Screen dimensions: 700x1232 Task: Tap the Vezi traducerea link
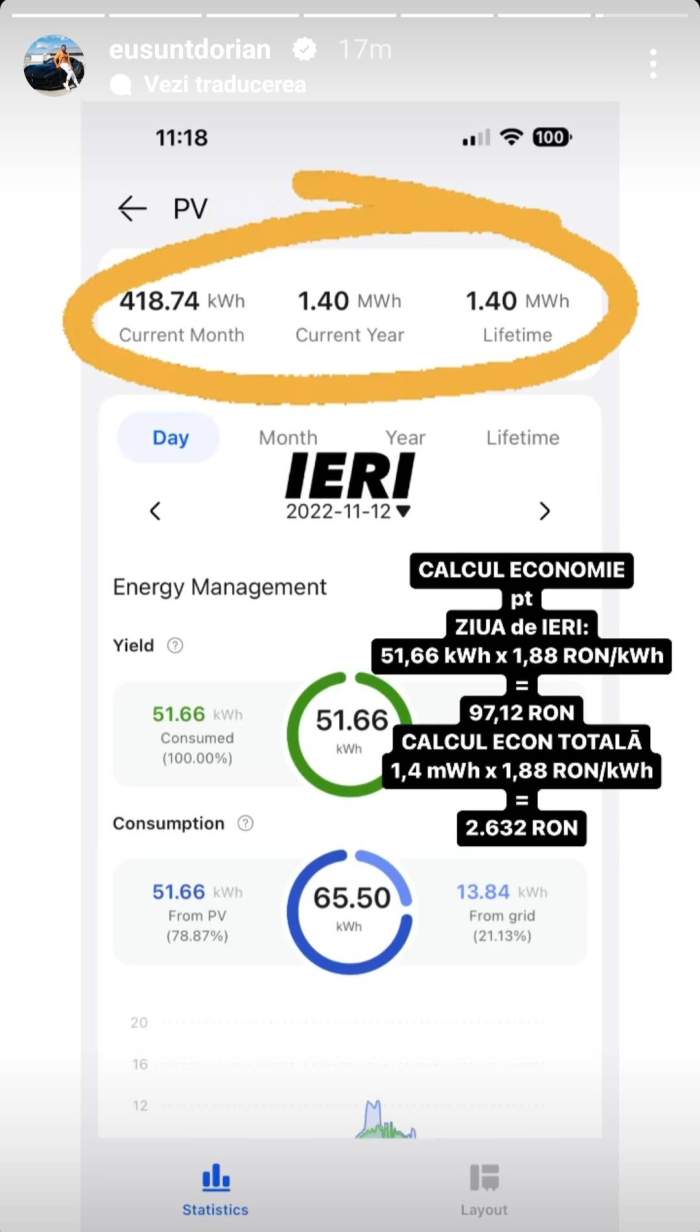pyautogui.click(x=224, y=84)
